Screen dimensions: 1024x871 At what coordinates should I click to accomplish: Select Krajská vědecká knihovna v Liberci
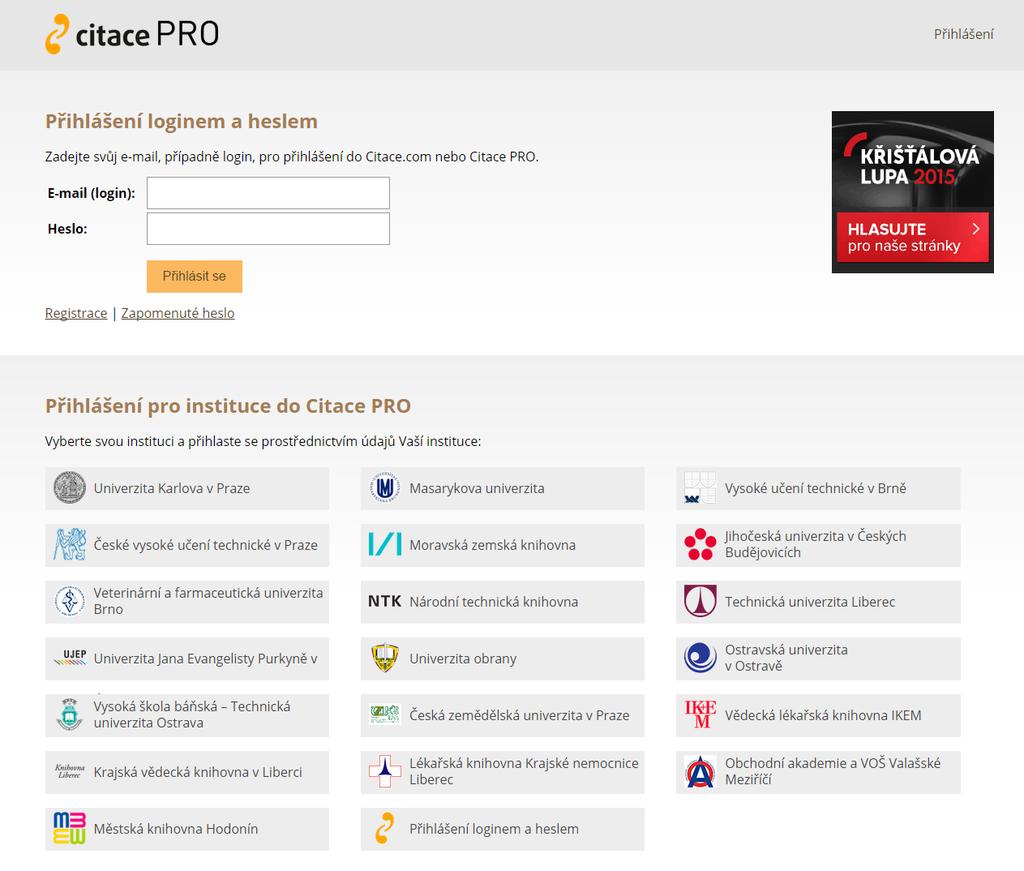coord(187,772)
